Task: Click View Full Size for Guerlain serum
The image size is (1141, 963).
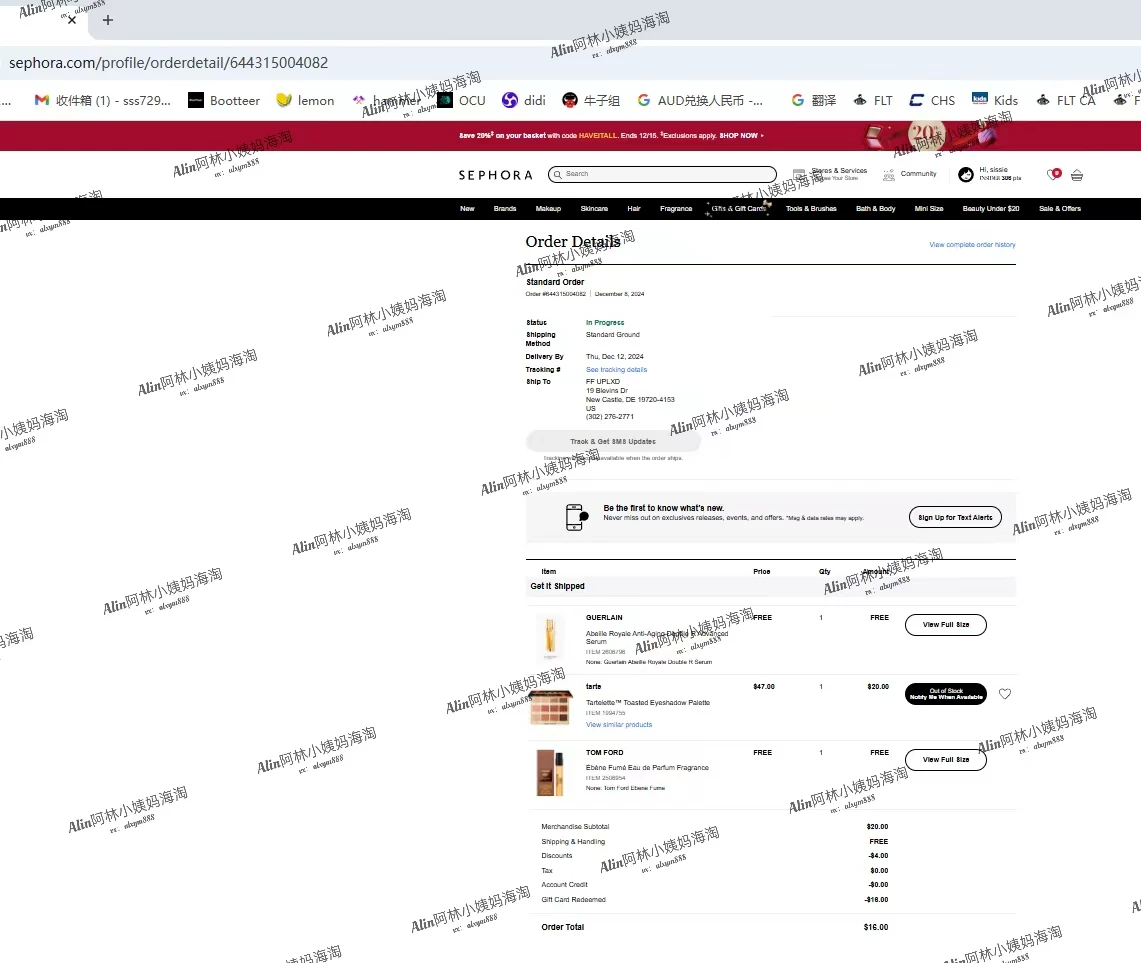Action: pos(945,625)
